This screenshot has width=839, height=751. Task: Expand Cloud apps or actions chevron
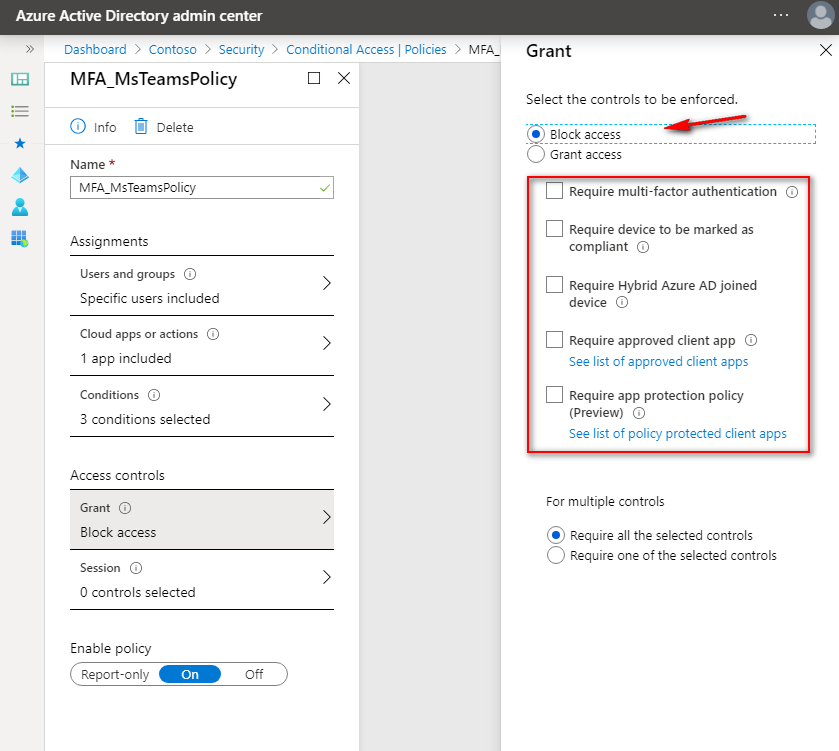tap(326, 343)
